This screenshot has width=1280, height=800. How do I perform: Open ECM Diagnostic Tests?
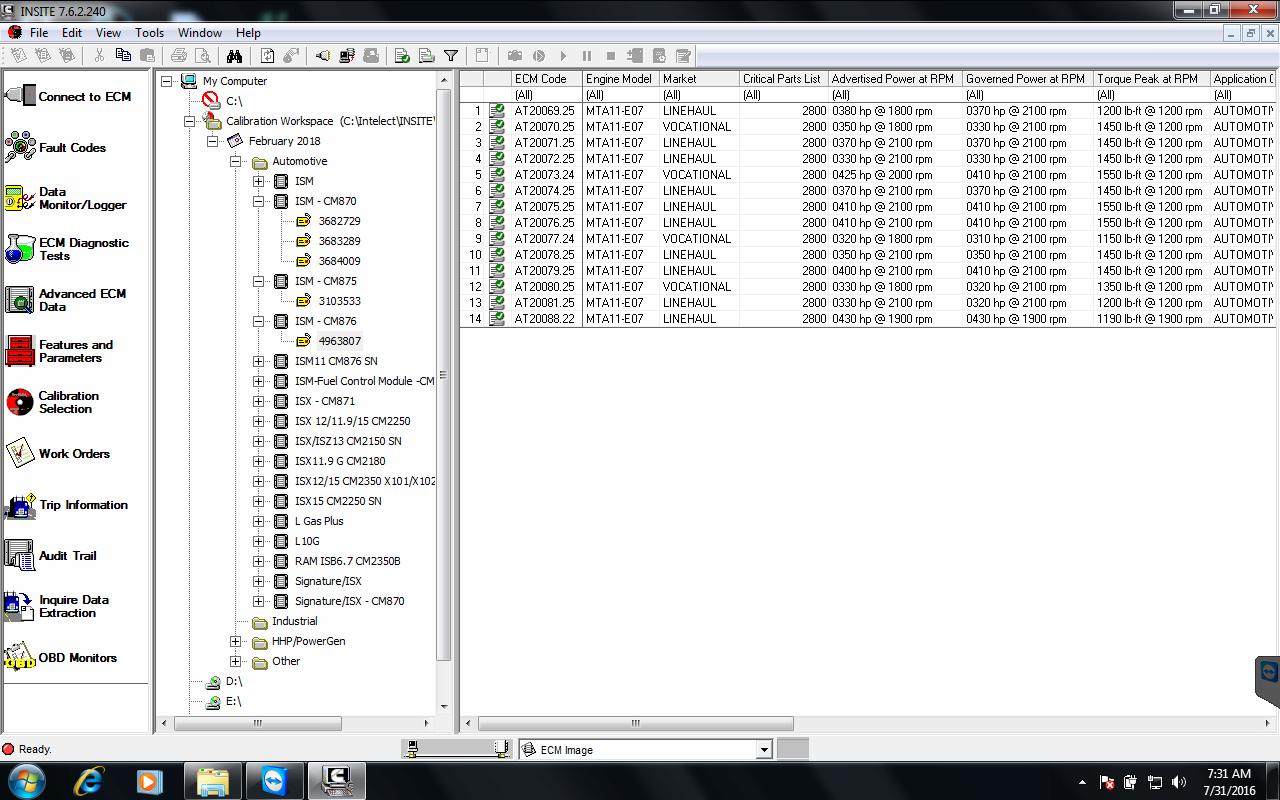click(21, 249)
